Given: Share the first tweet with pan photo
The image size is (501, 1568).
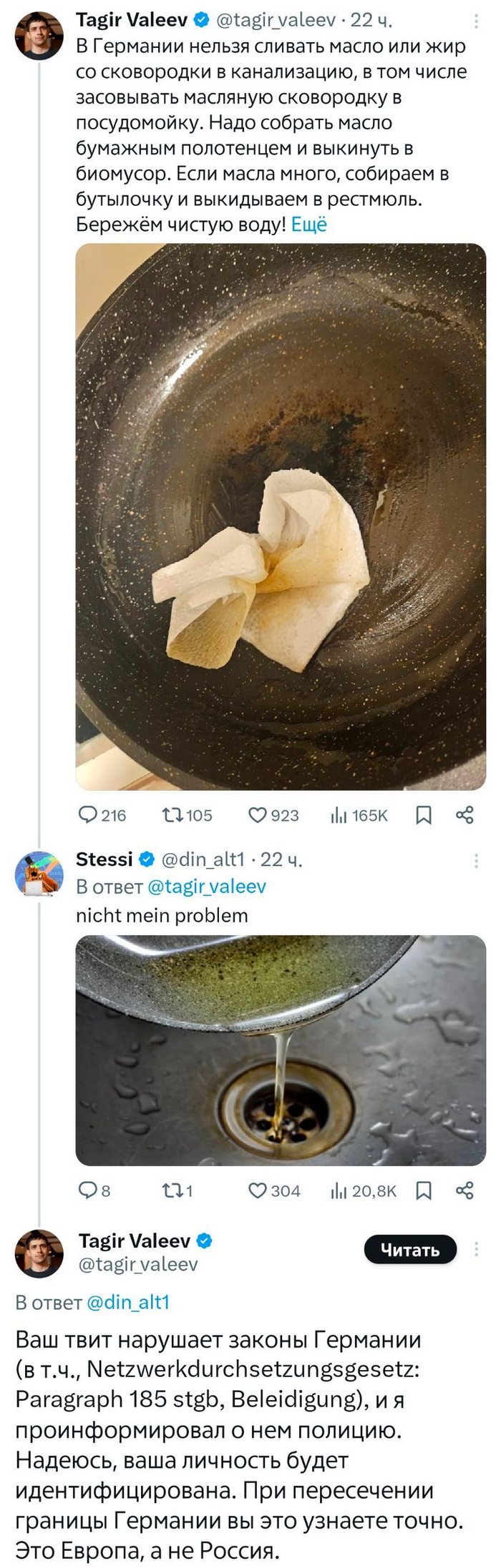Looking at the screenshot, I should 464,815.
